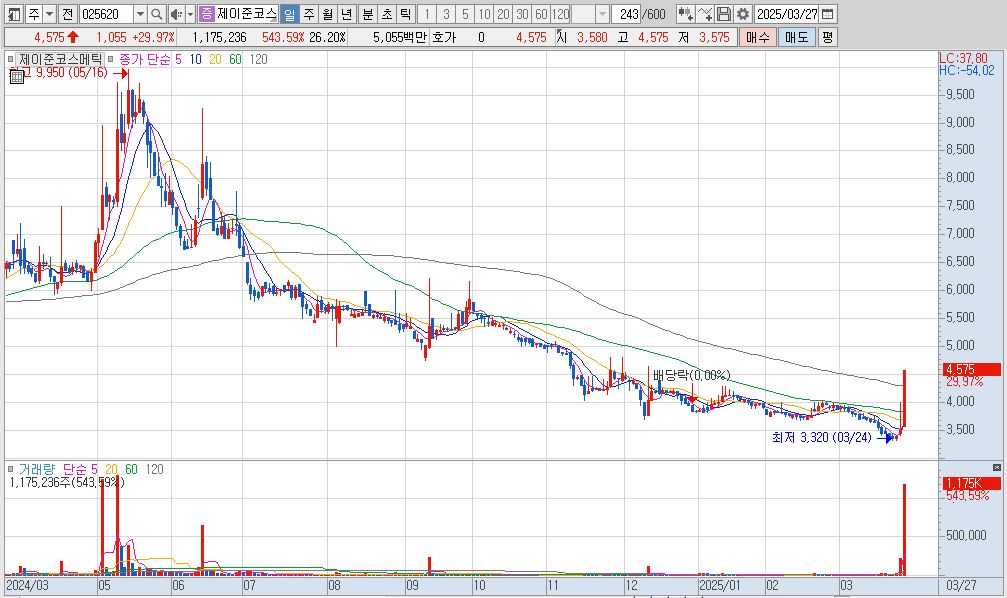Select the 120 interval button
The width and height of the screenshot is (1007, 598).
tap(561, 13)
